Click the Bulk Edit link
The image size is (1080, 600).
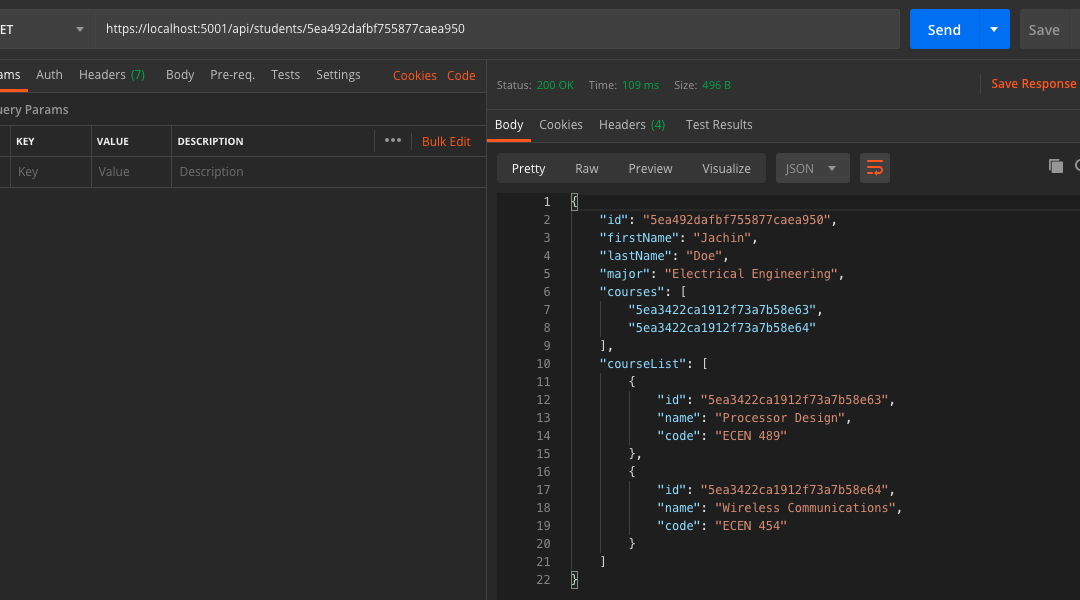pos(446,141)
